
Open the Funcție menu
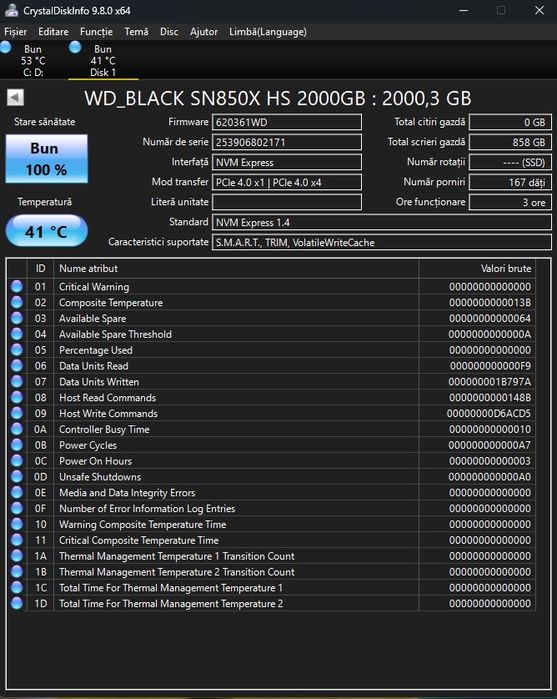pyautogui.click(x=96, y=32)
